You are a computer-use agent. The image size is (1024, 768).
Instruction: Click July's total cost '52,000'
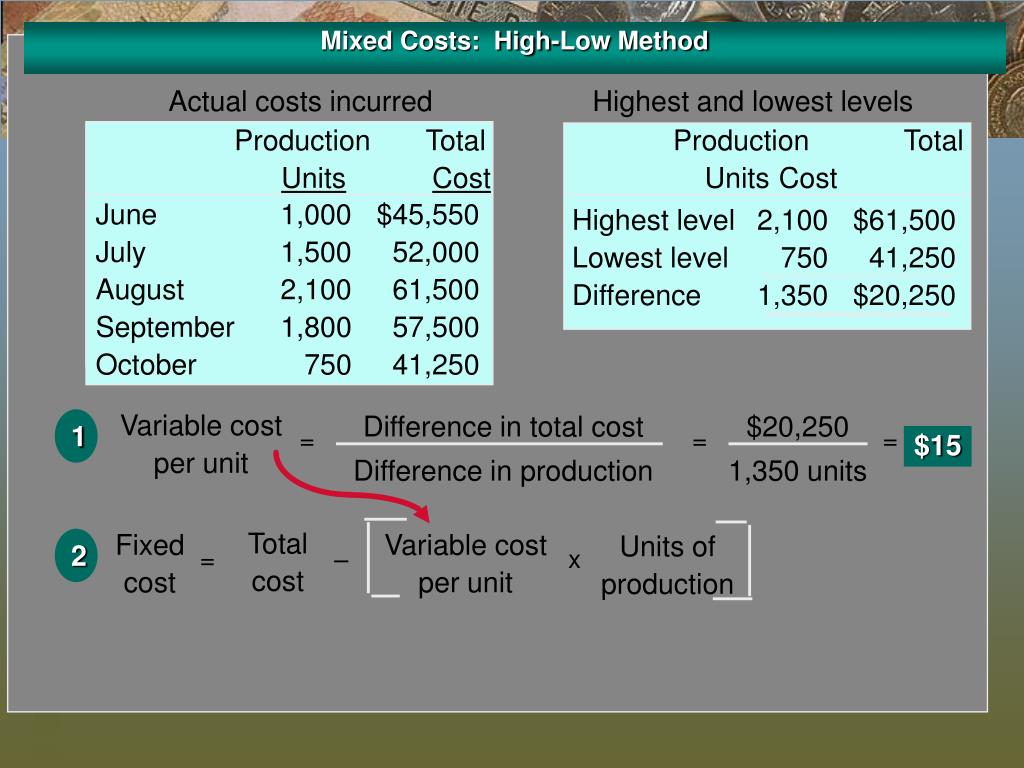(x=436, y=253)
